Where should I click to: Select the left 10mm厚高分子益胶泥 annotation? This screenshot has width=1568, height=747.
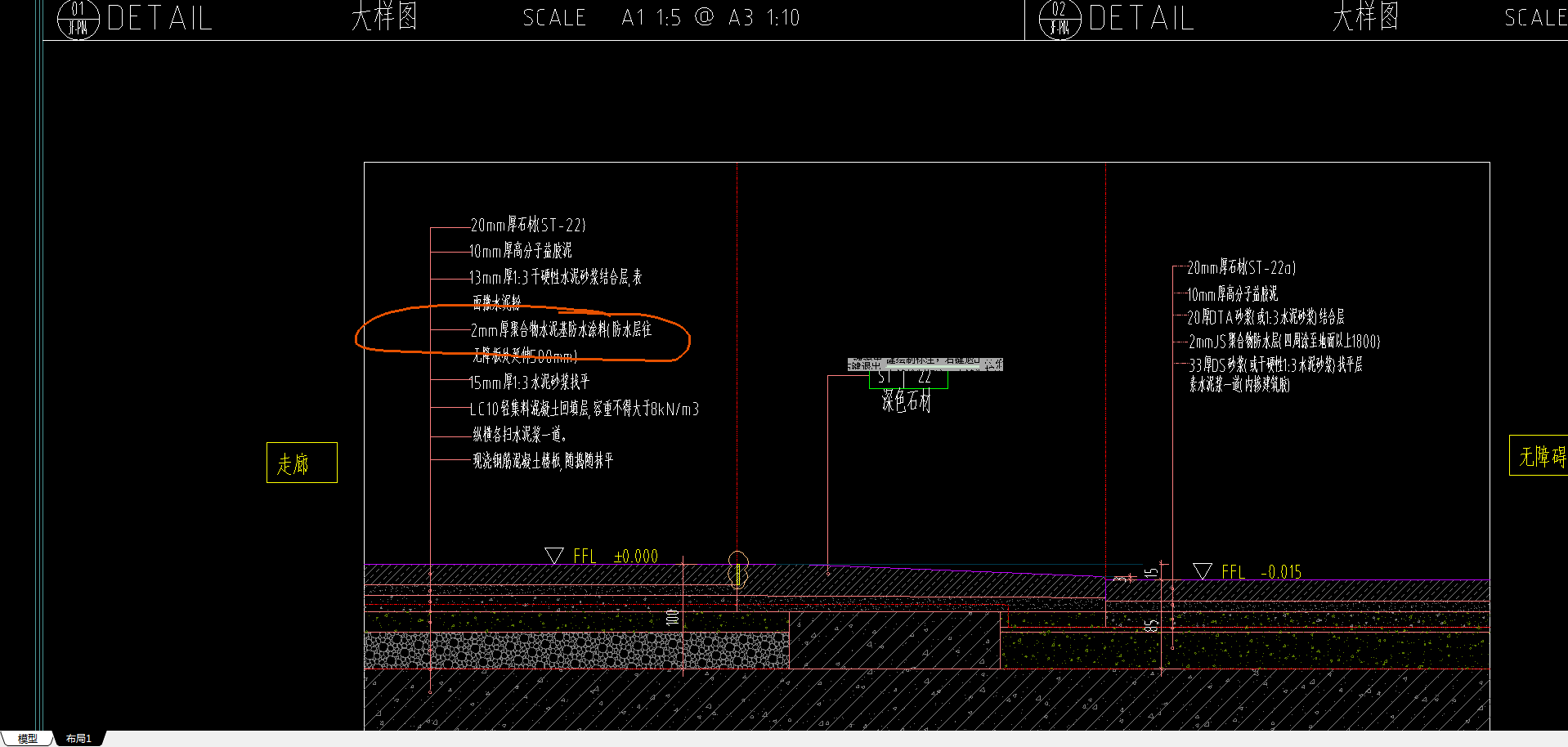pyautogui.click(x=521, y=251)
